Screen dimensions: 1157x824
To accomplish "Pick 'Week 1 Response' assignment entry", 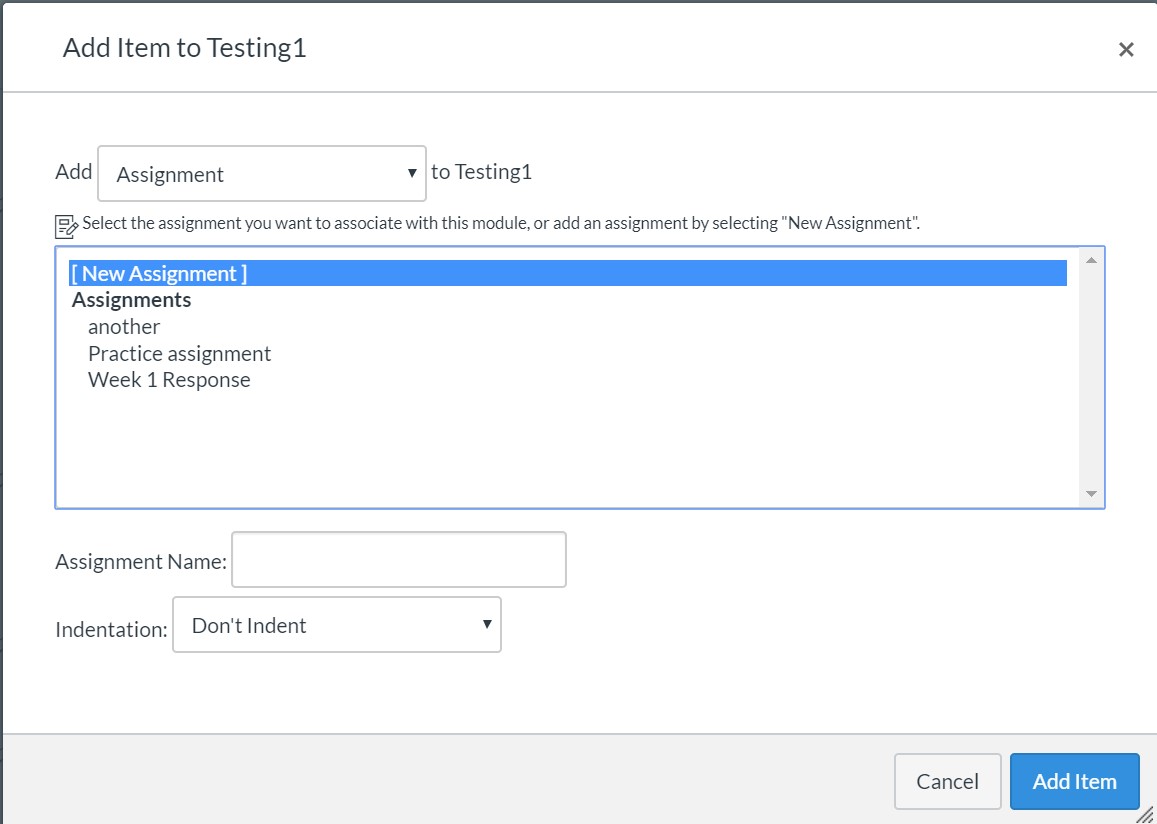I will click(x=169, y=380).
